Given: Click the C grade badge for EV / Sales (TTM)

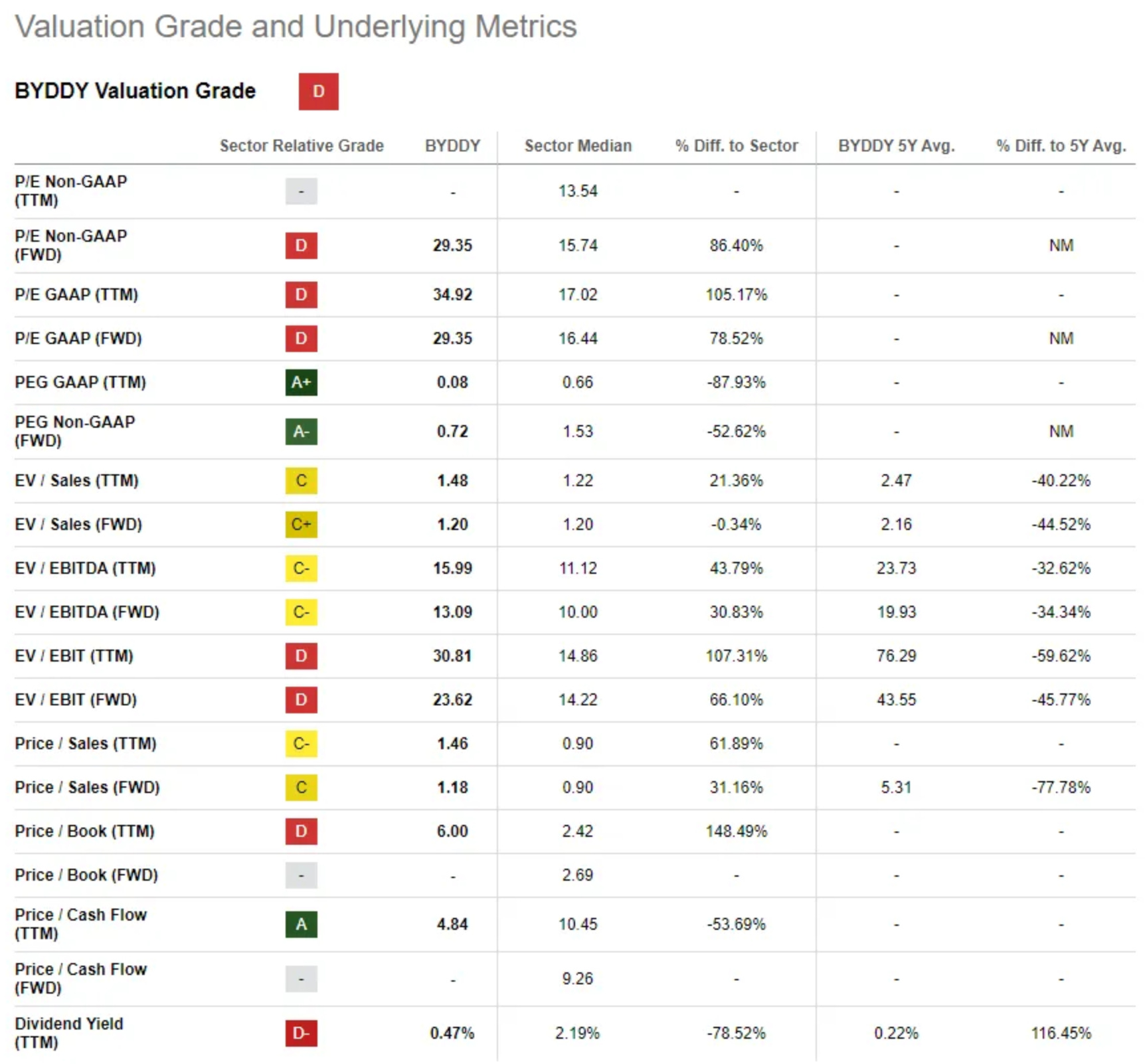Looking at the screenshot, I should (301, 481).
